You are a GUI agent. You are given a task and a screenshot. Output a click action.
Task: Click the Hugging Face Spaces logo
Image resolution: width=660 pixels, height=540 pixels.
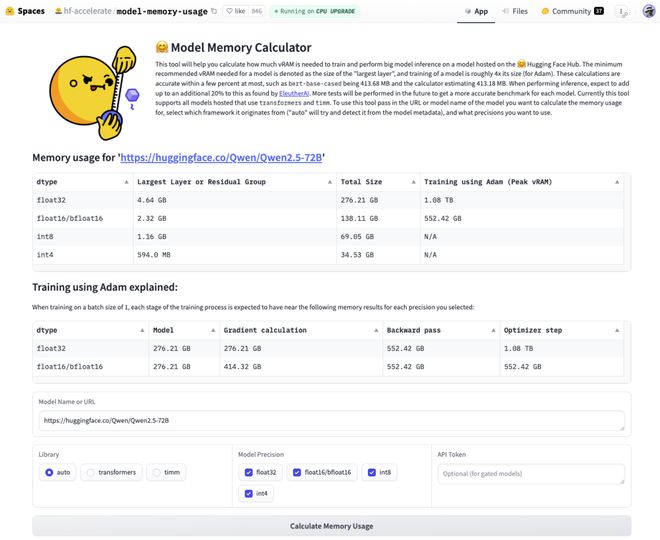pyautogui.click(x=10, y=11)
